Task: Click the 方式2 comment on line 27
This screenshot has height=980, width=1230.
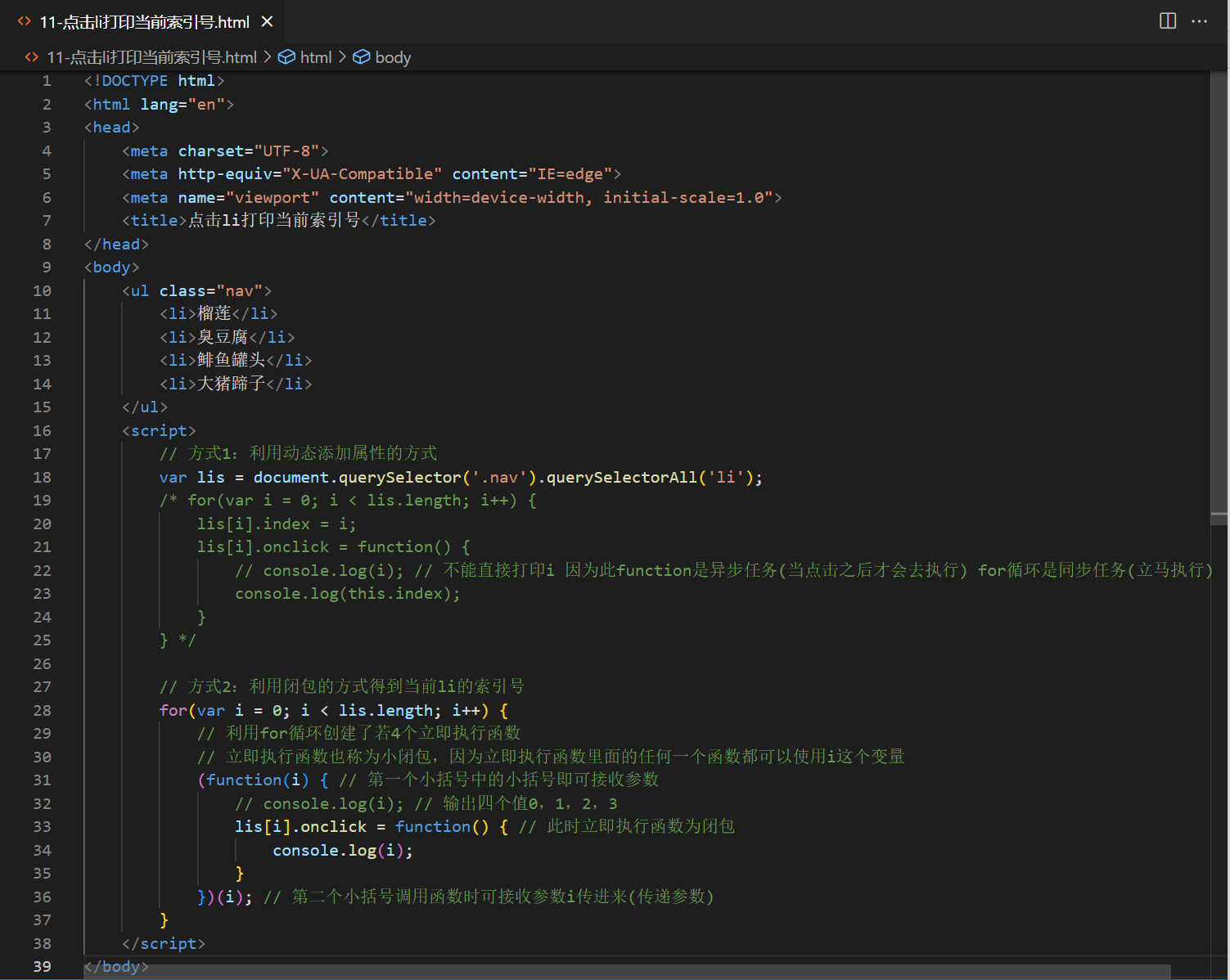Action: 342,687
